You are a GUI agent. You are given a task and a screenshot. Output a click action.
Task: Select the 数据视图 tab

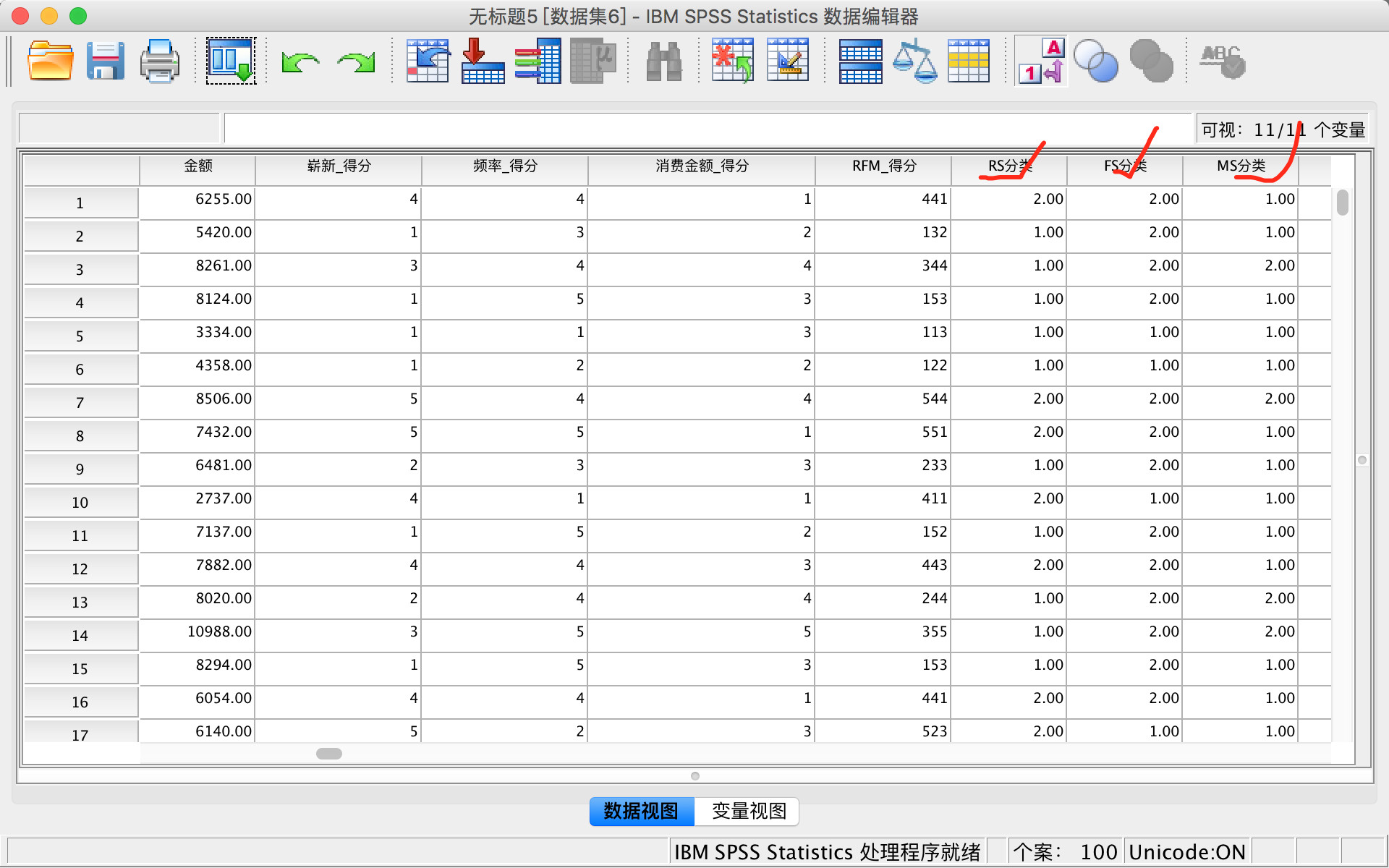click(641, 811)
